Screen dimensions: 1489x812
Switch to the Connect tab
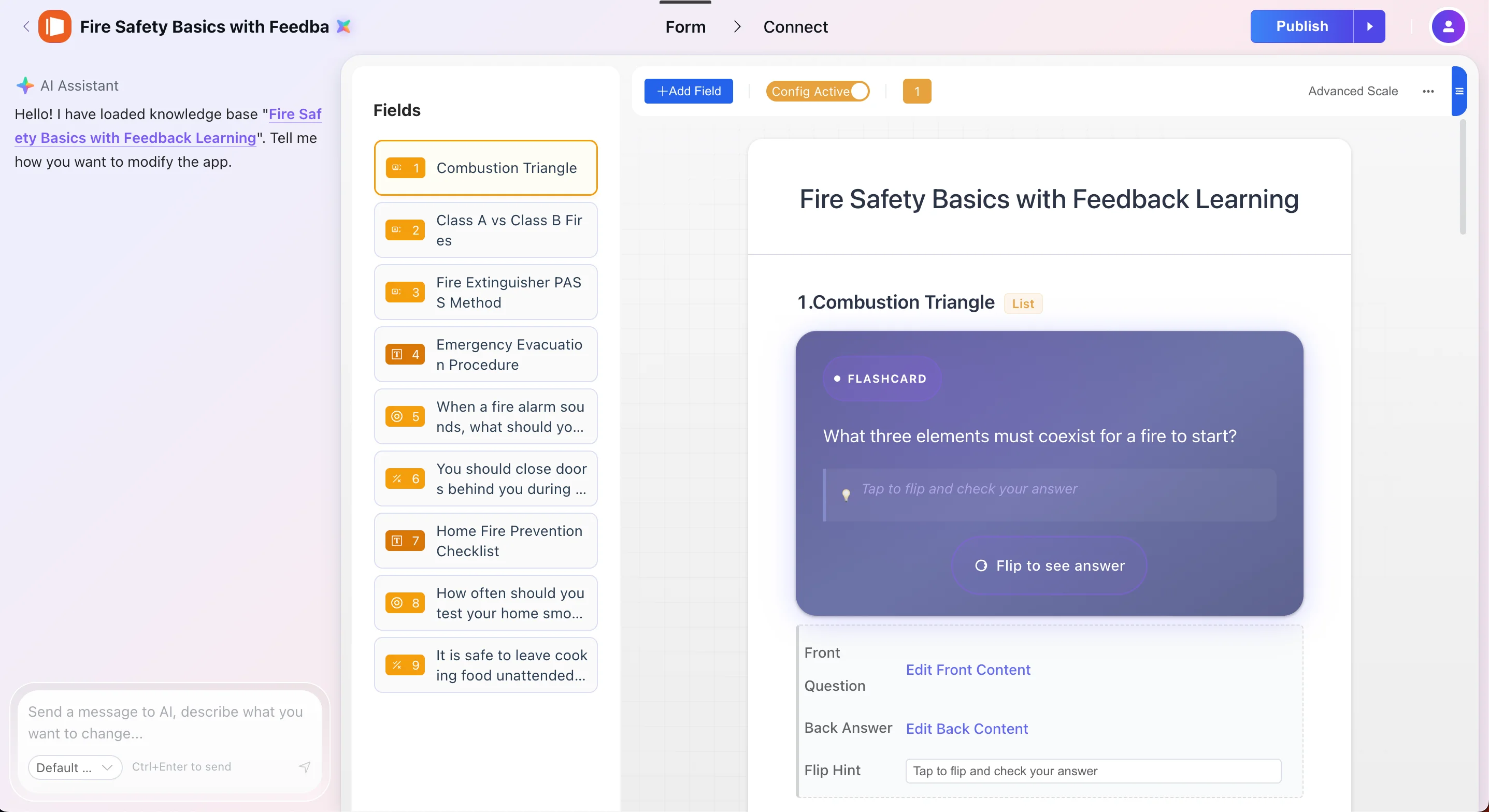tap(795, 26)
